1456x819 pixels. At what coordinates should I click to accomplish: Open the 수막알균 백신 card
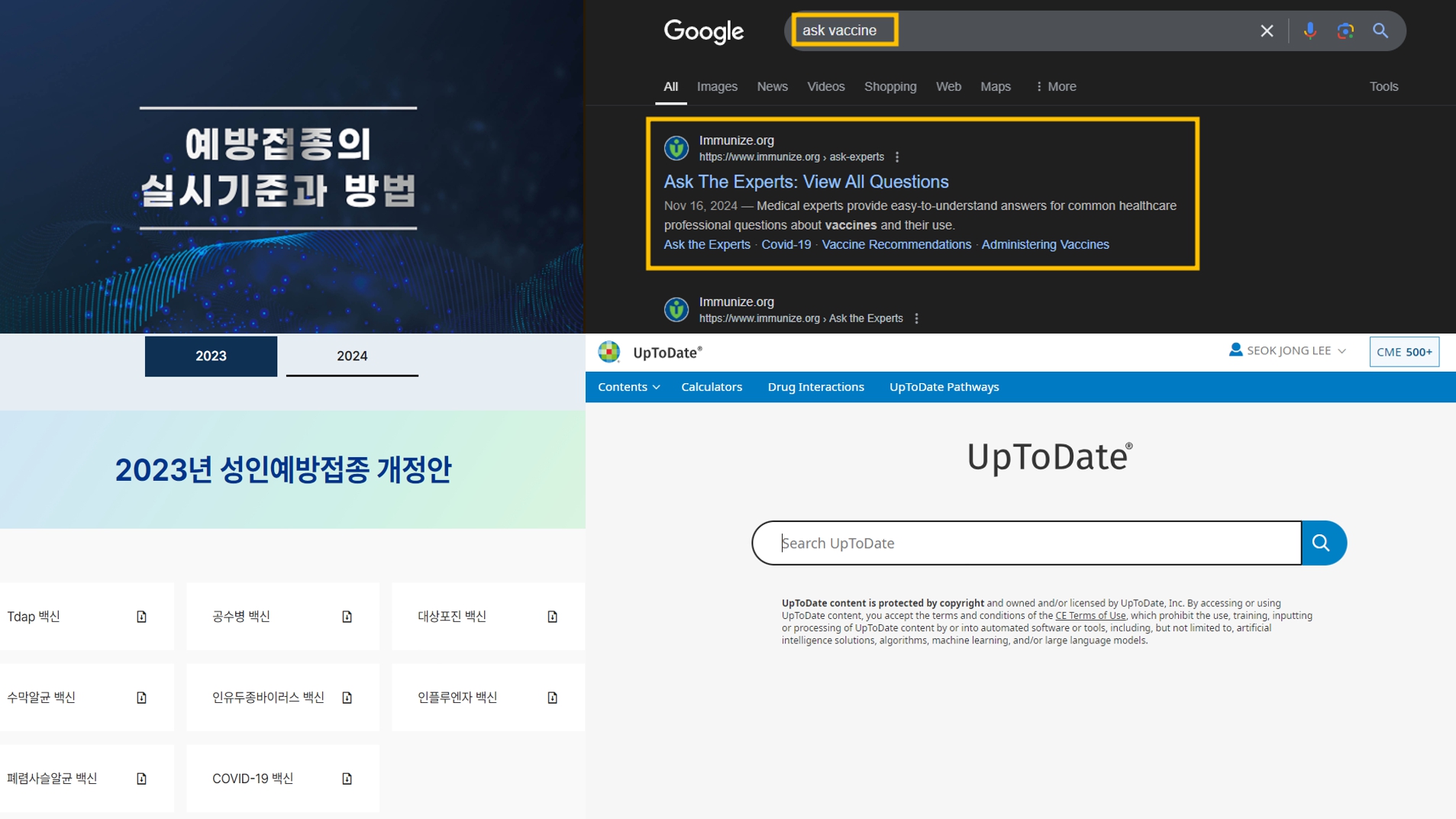[87, 698]
